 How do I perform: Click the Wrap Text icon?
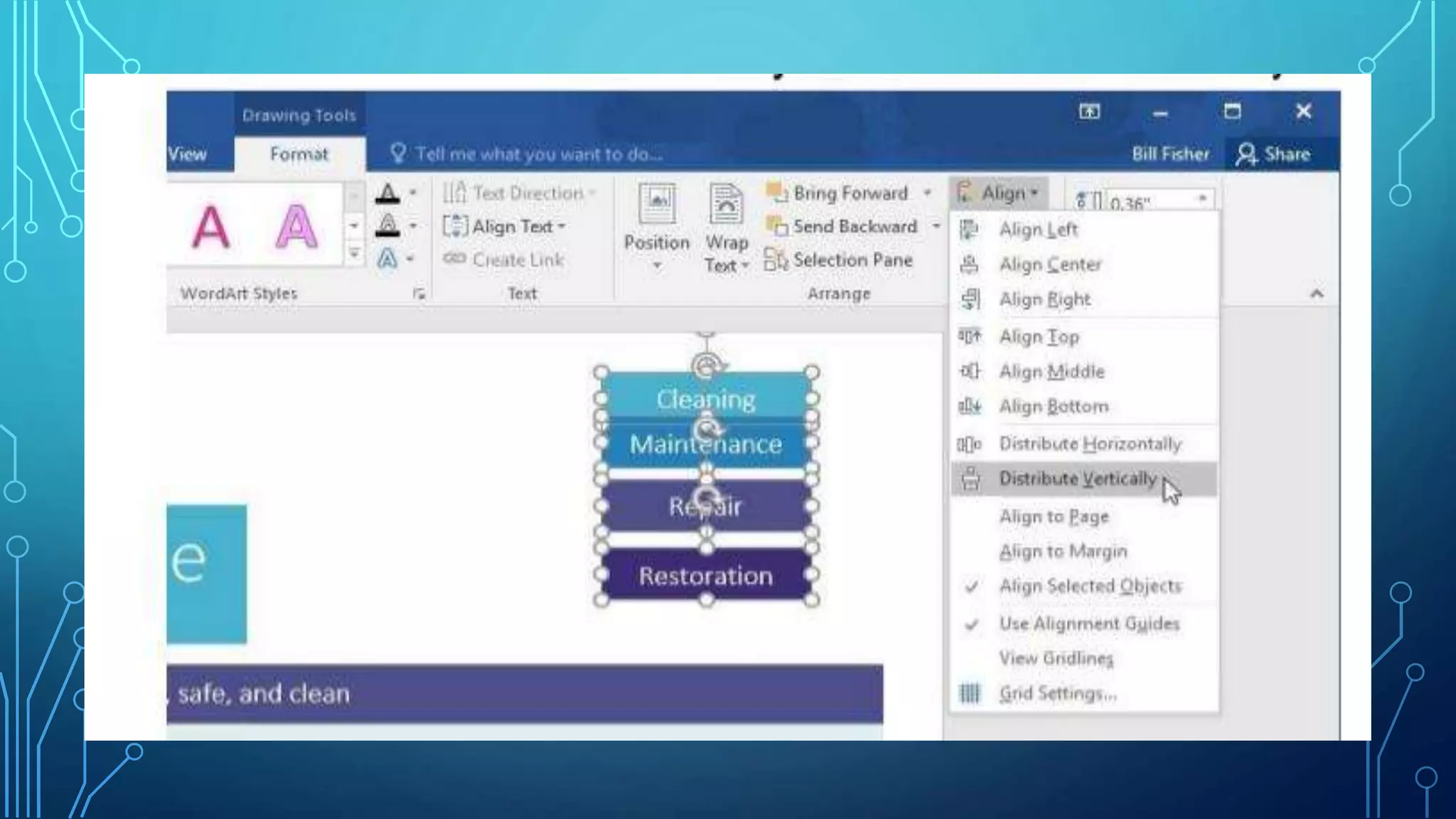726,204
